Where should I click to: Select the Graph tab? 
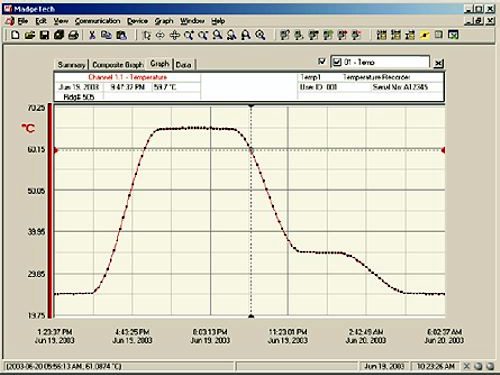tap(160, 63)
